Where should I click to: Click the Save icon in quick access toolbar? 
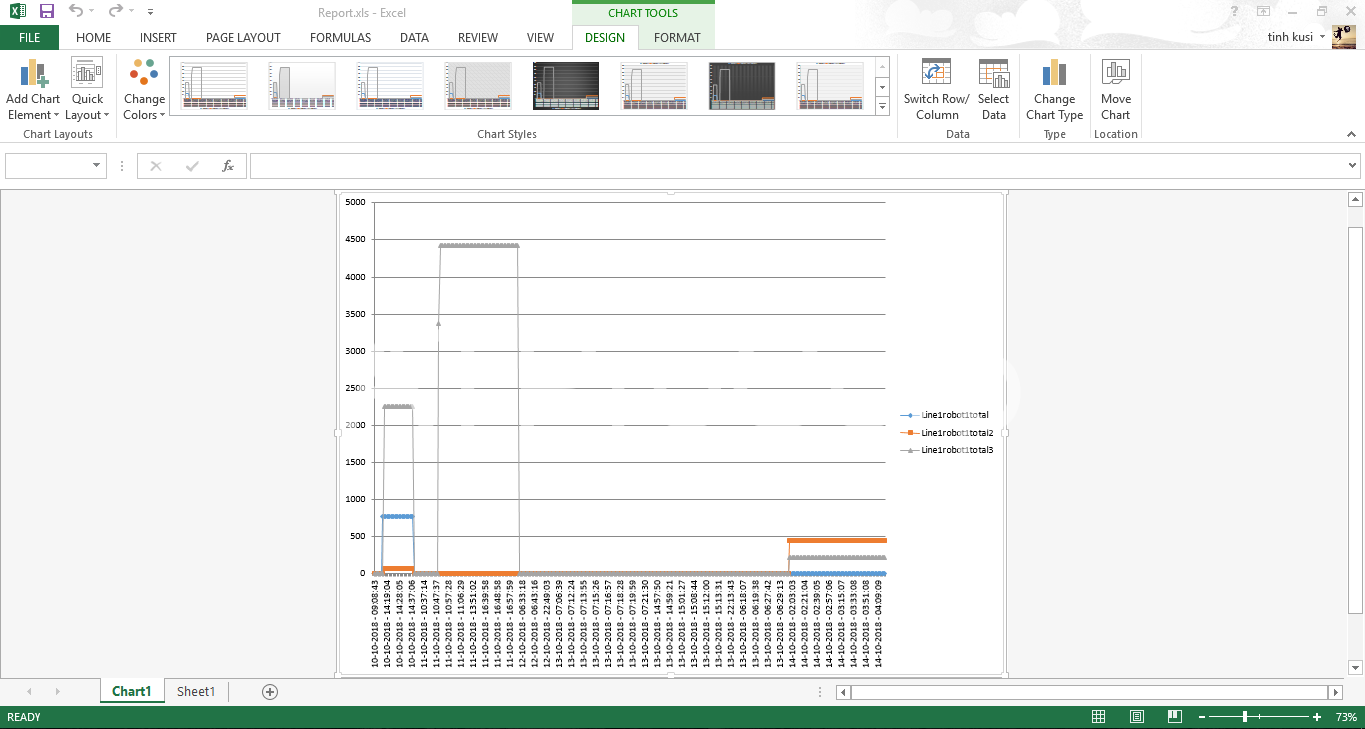(46, 11)
